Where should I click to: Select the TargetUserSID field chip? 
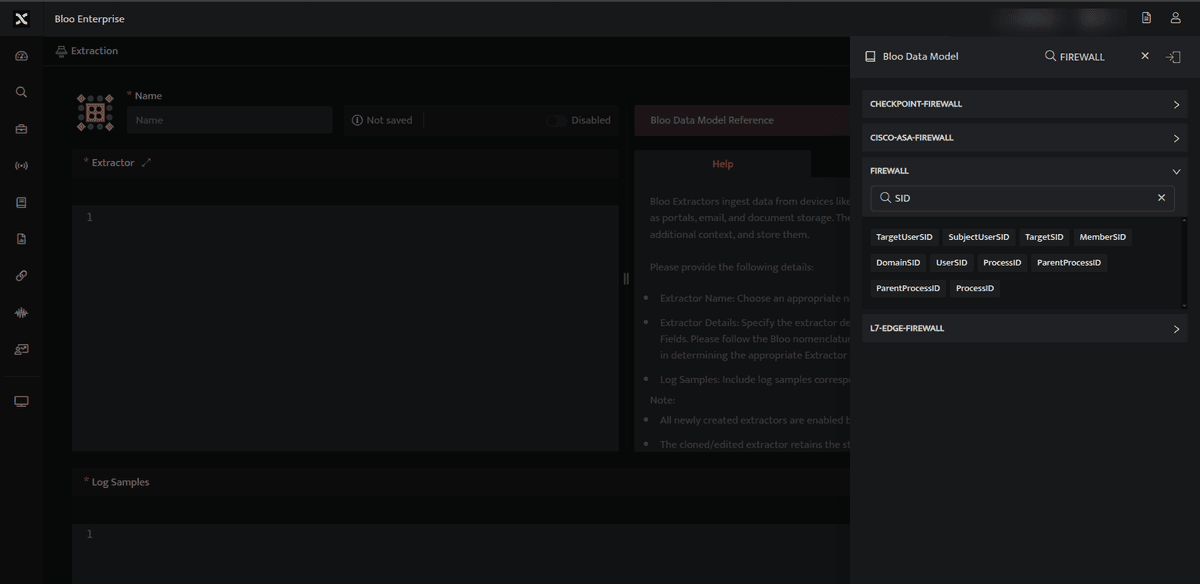point(904,237)
